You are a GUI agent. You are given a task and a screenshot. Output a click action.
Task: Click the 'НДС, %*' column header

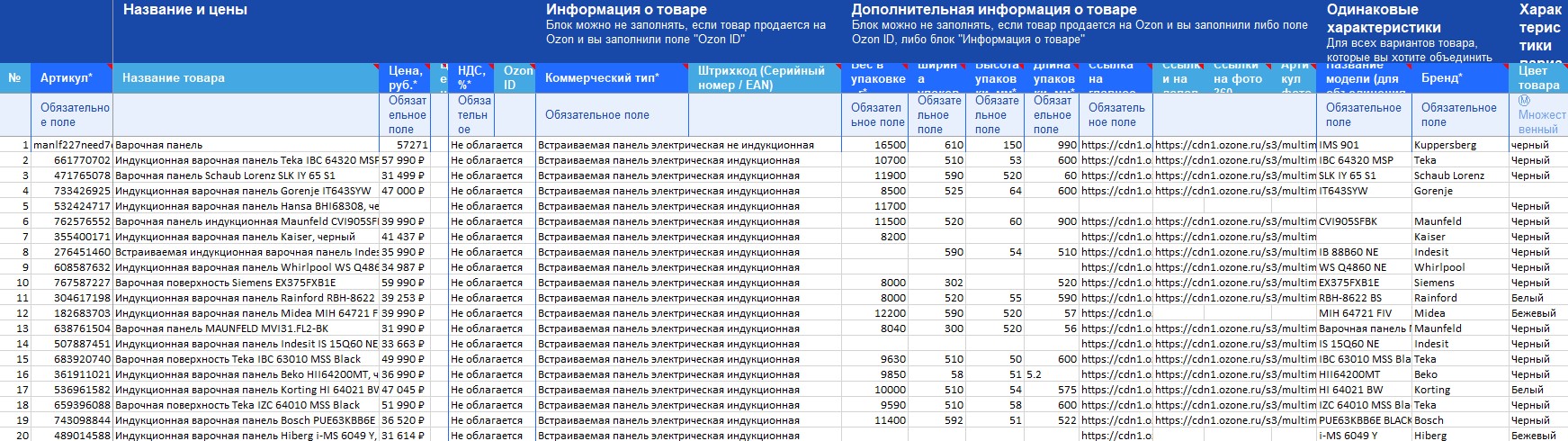point(472,78)
